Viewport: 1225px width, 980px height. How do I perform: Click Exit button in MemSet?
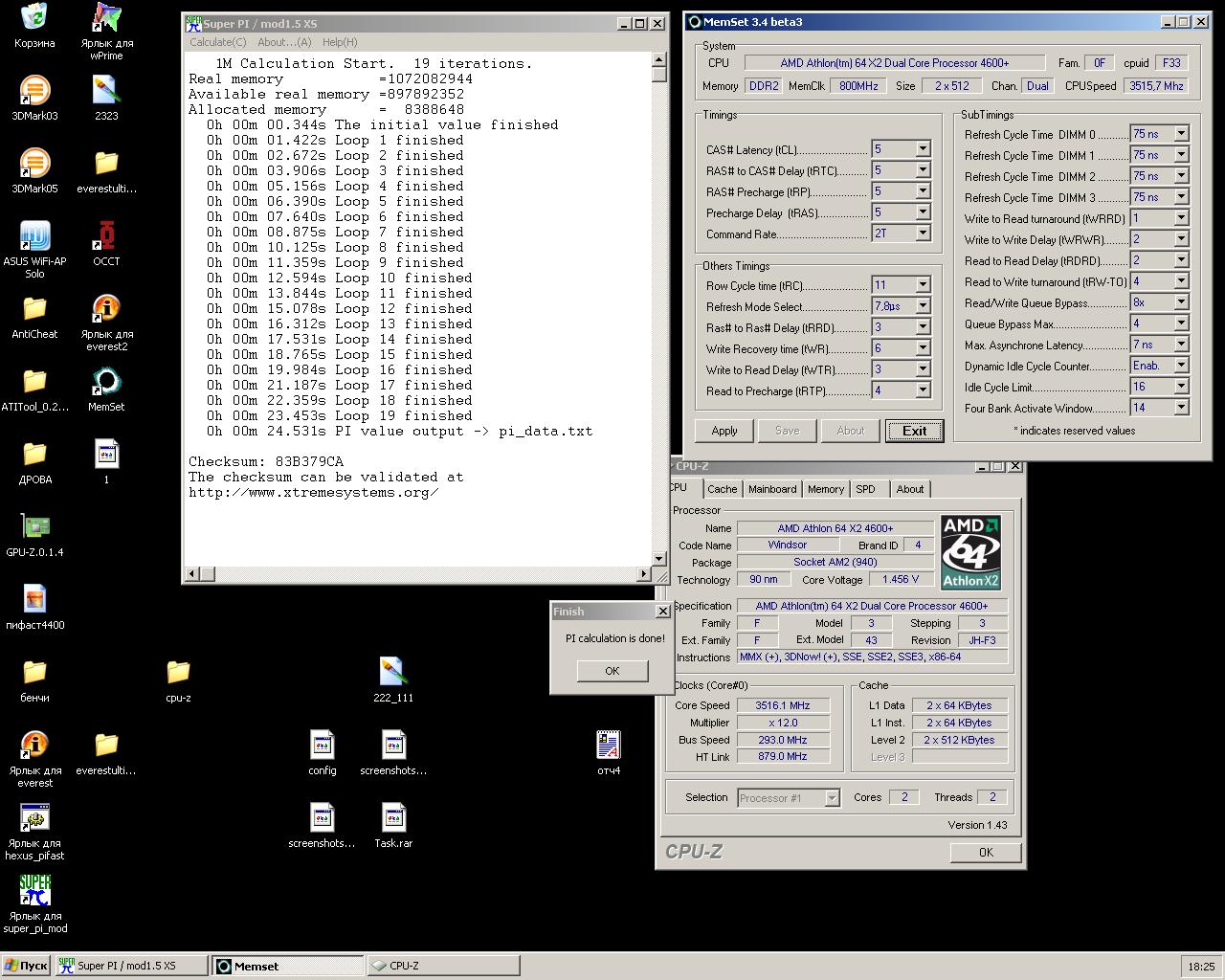(914, 431)
